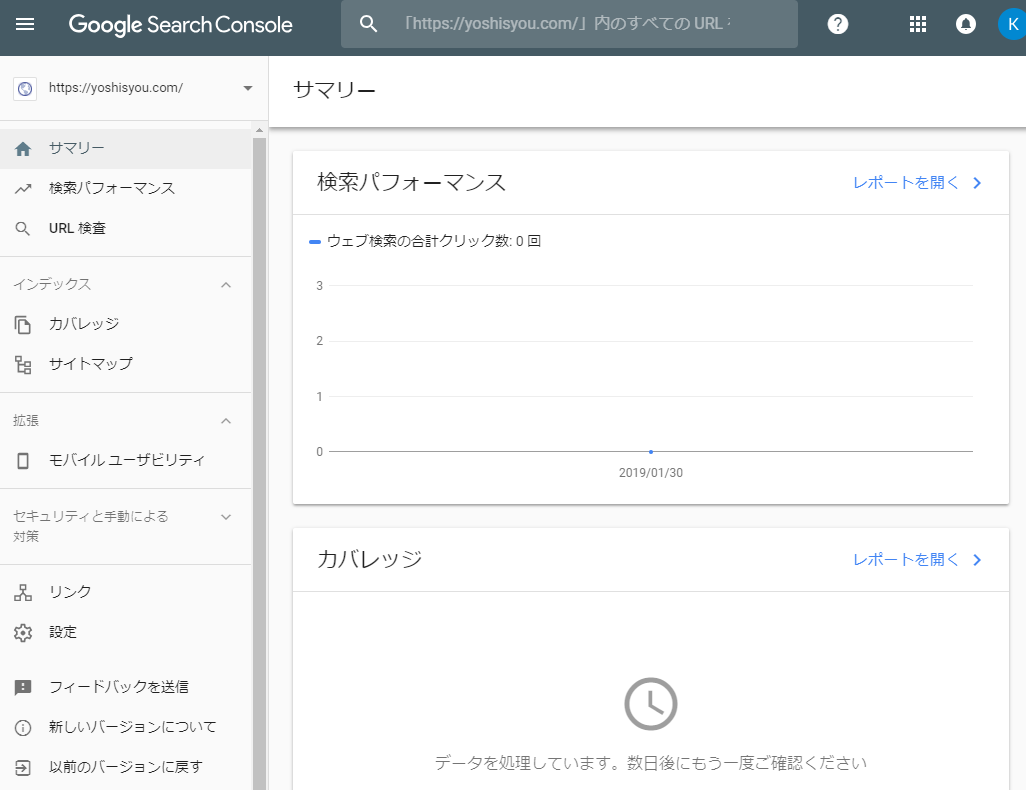This screenshot has height=790, width=1026.
Task: Click the URL inspection search field
Action: [x=568, y=24]
